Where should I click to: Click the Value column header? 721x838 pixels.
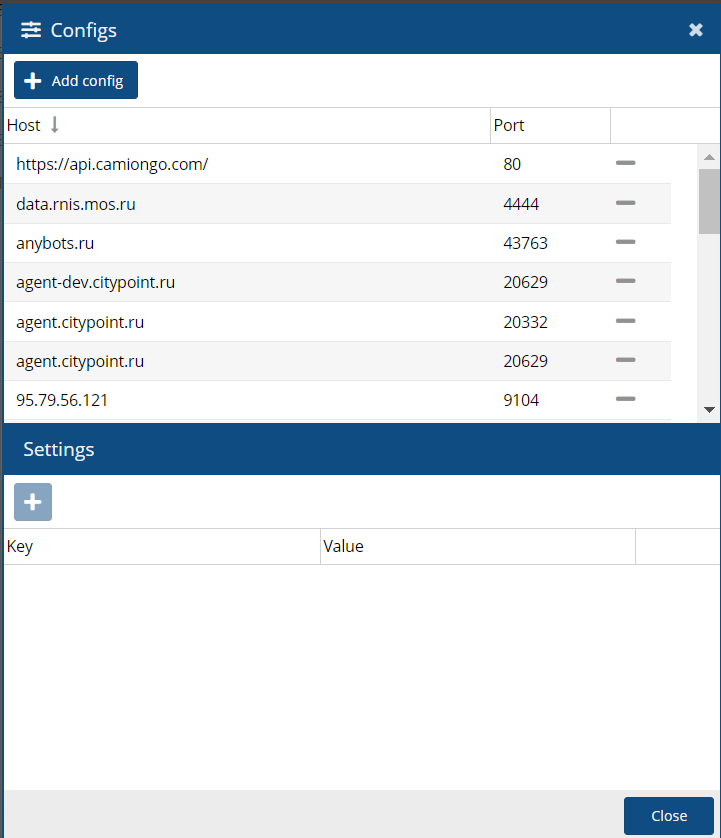343,547
